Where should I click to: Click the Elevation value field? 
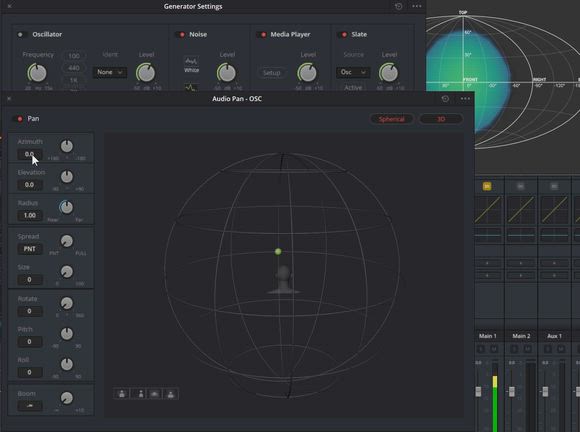tap(30, 185)
